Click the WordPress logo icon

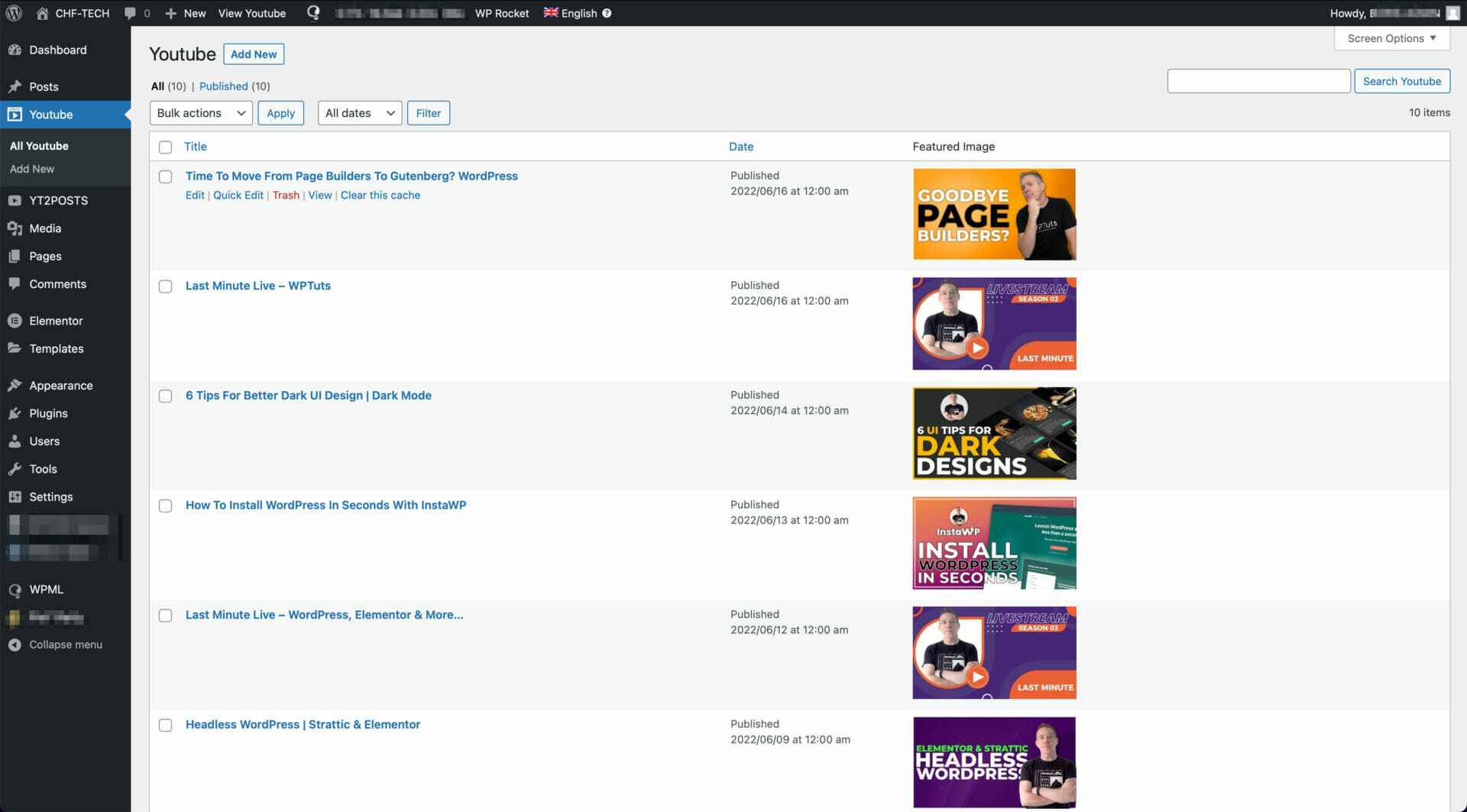coord(14,13)
